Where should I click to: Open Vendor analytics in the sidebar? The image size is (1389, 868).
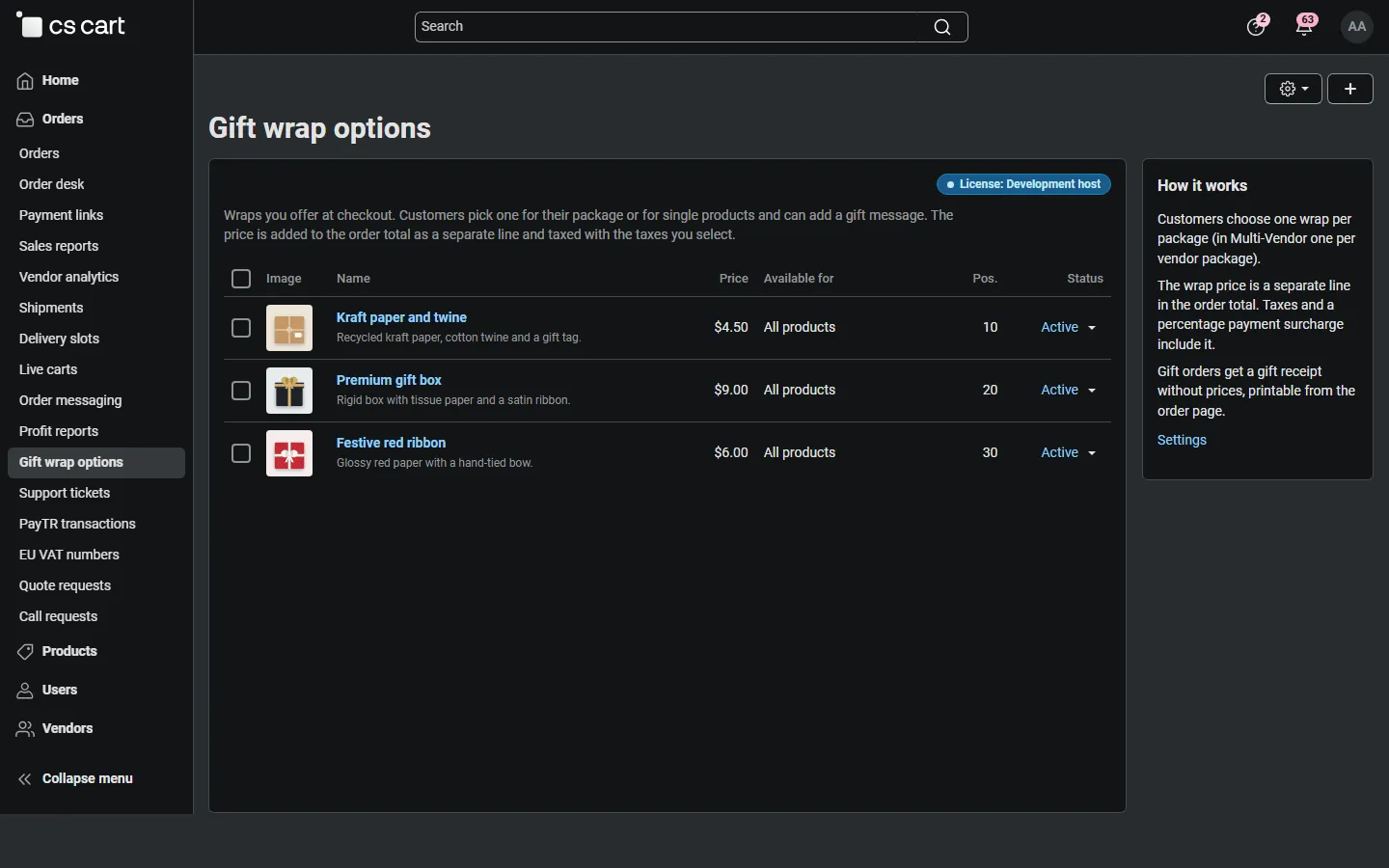(x=69, y=277)
